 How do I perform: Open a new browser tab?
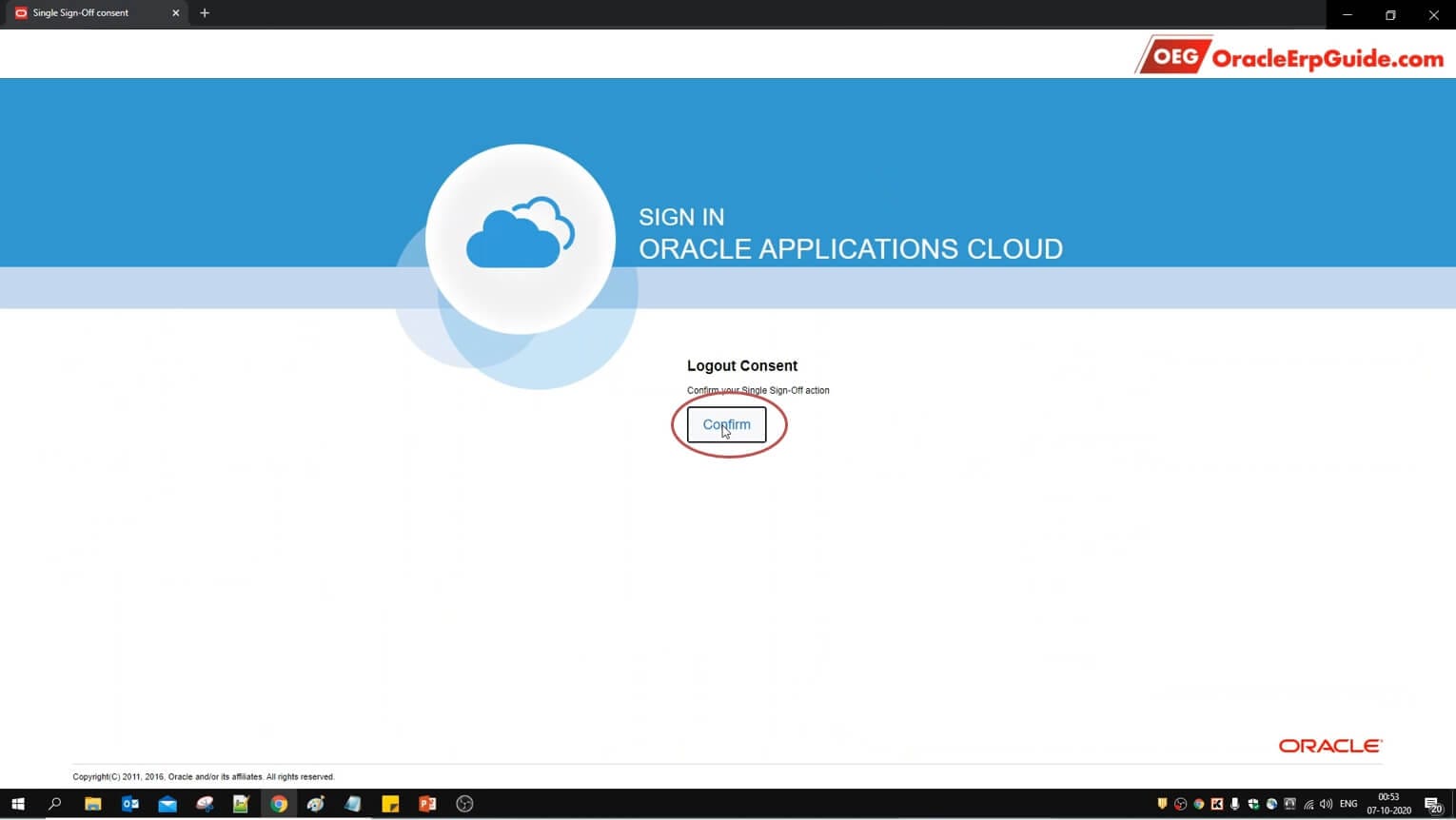pos(205,13)
